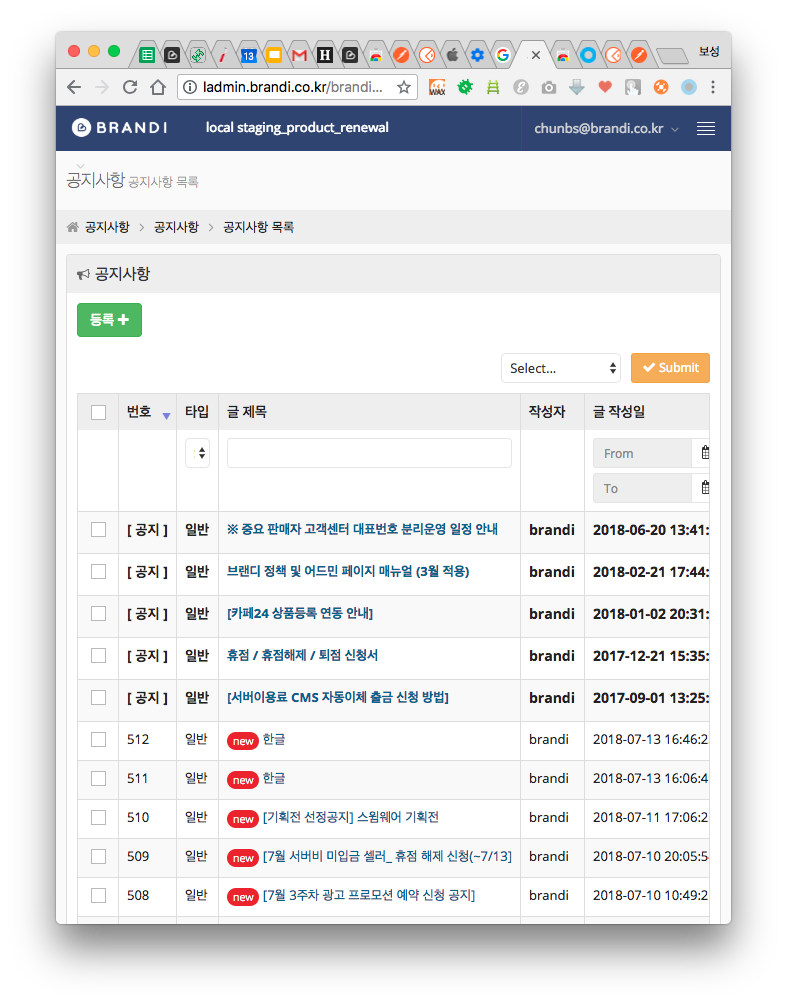Click the green 등록 button
This screenshot has width=787, height=1004.
click(x=109, y=320)
